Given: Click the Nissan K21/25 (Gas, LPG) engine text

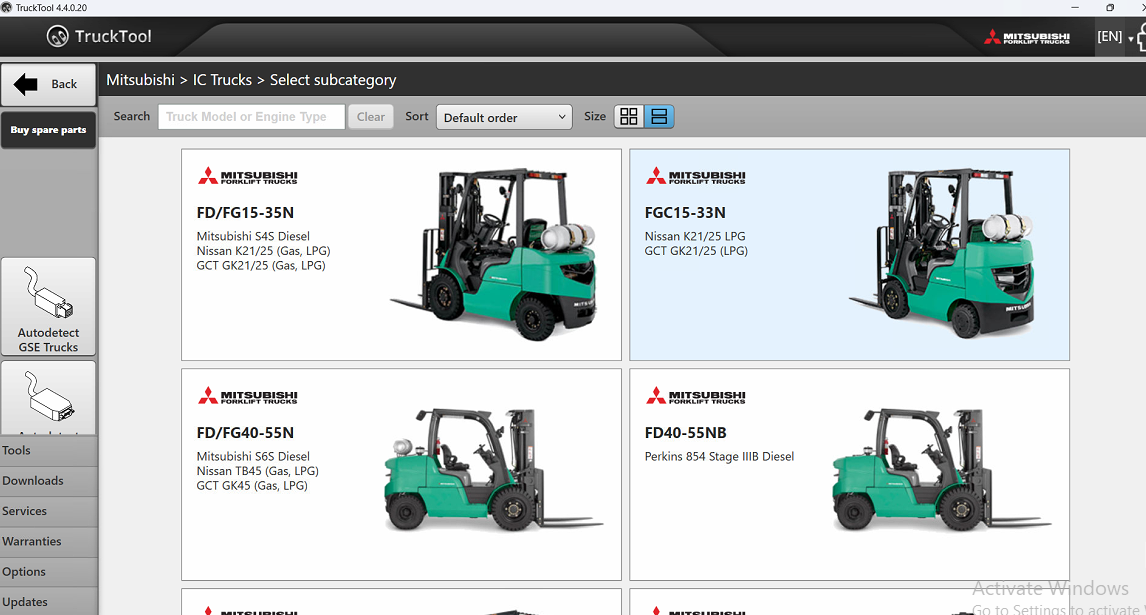Looking at the screenshot, I should click(x=263, y=251).
